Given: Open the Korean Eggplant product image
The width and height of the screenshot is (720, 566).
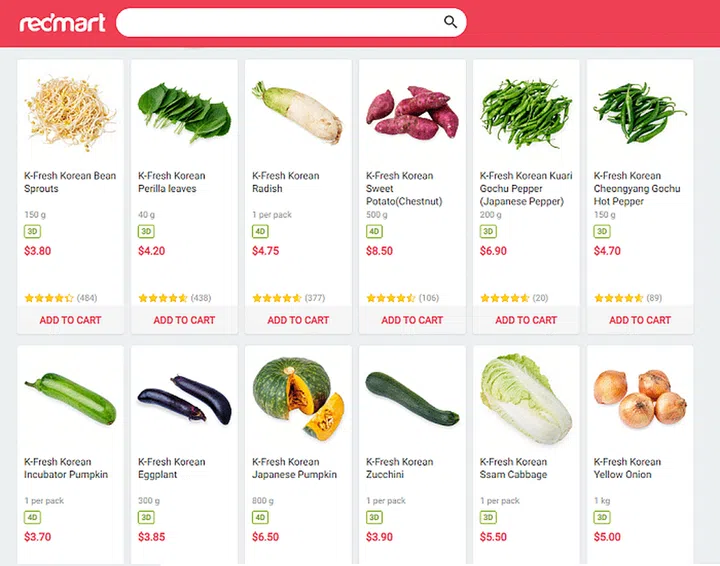Looking at the screenshot, I should (184, 398).
